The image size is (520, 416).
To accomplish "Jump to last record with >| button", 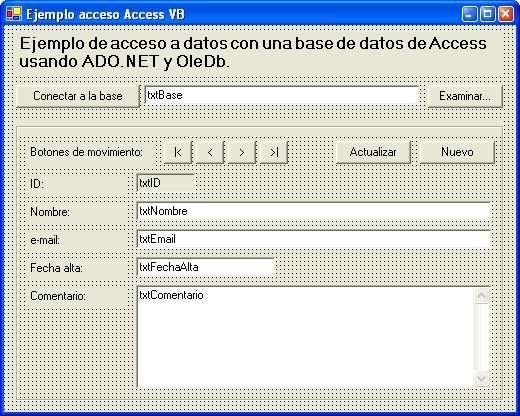I will coord(274,152).
